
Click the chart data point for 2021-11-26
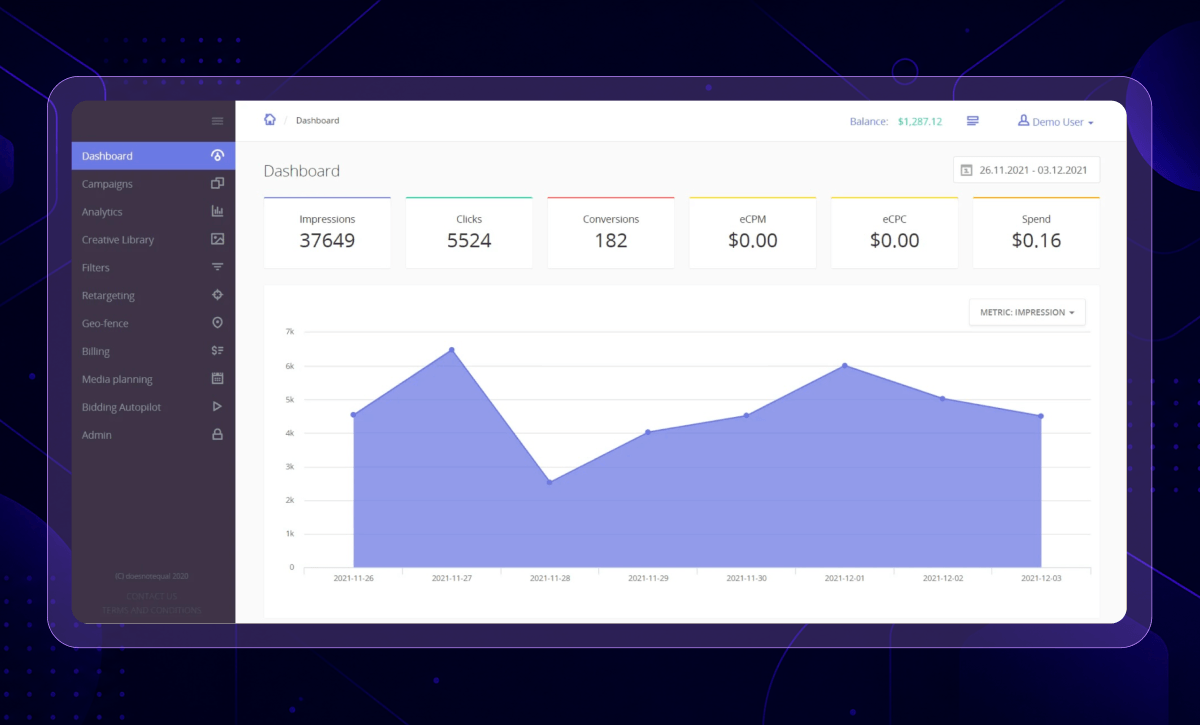pos(354,415)
